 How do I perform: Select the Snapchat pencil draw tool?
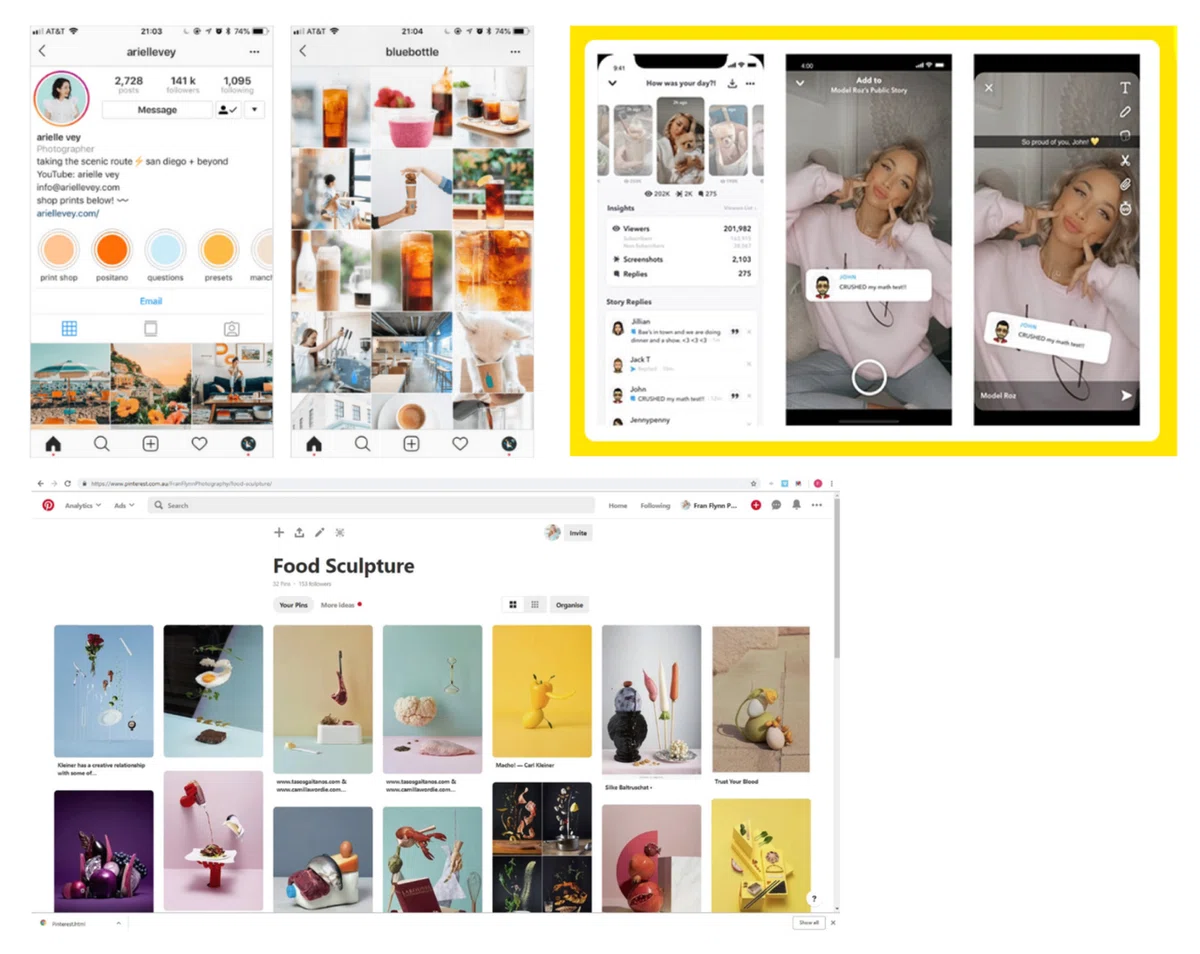coord(1125,112)
